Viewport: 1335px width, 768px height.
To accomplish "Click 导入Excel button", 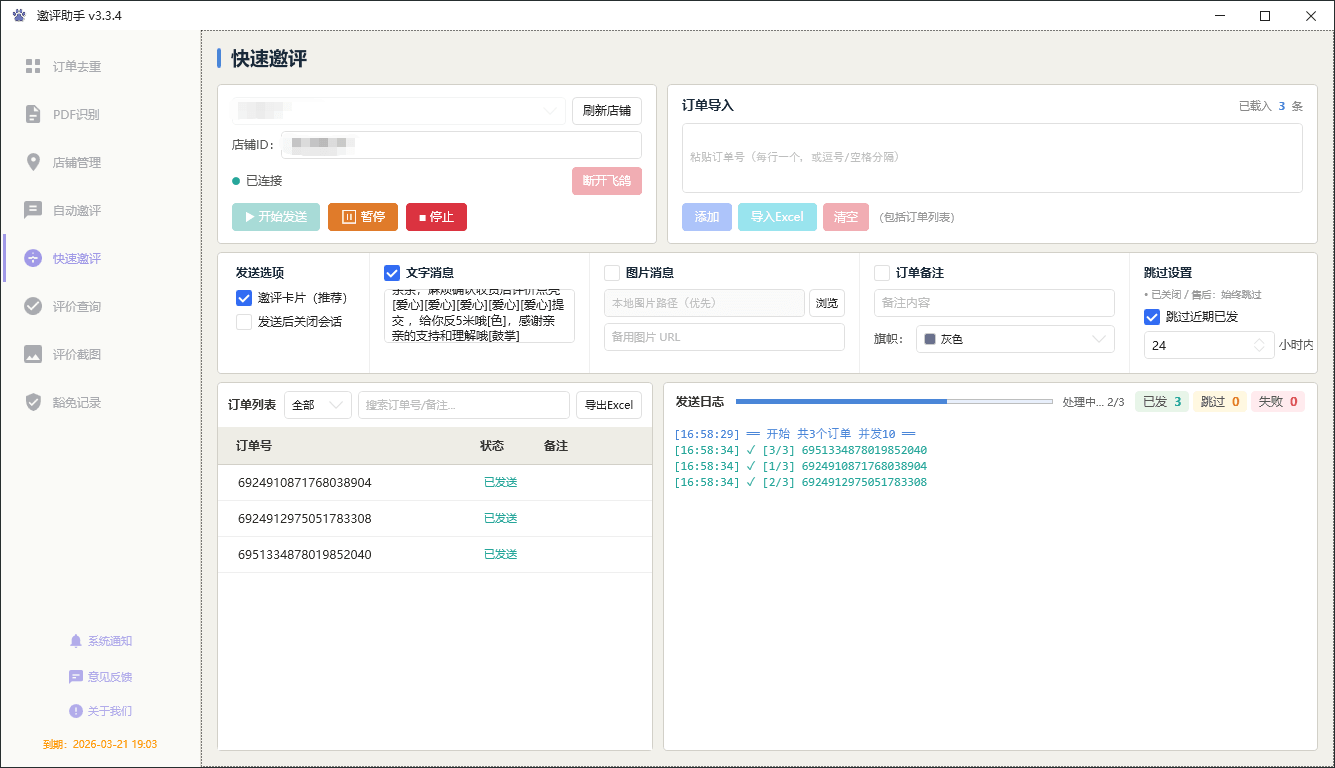I will (777, 217).
